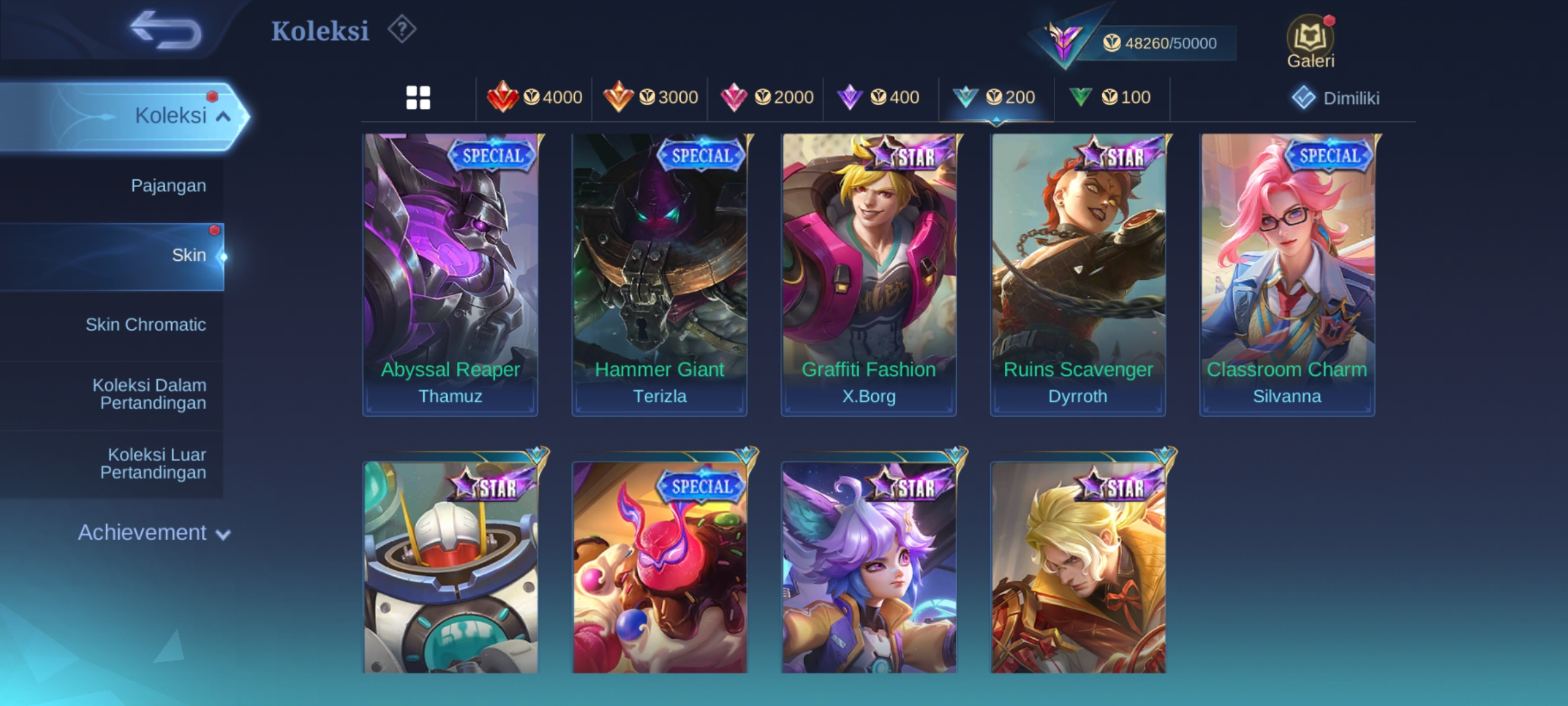This screenshot has width=1568, height=706.
Task: Open Abyssal Reaper Thamuz skin card
Action: pos(450,275)
